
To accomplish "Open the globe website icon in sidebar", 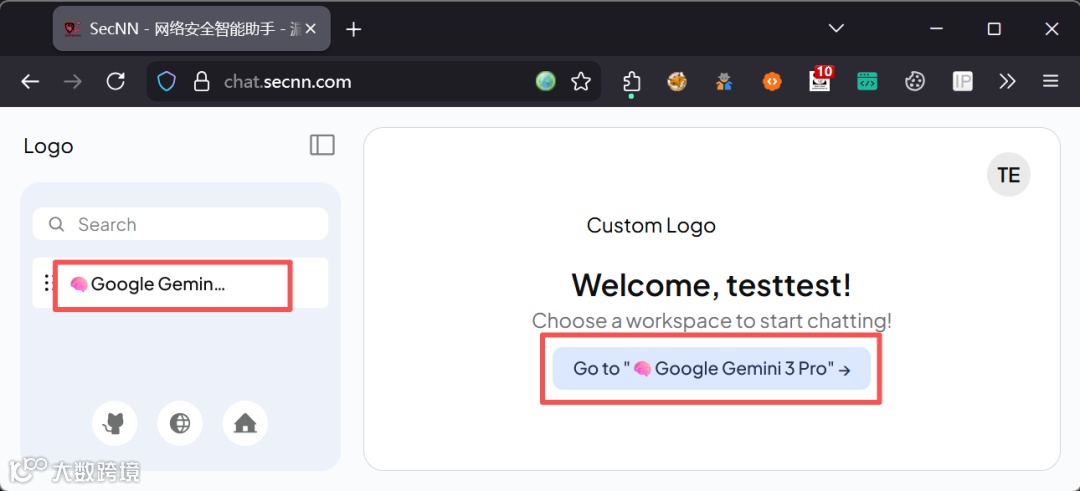I will 180,423.
